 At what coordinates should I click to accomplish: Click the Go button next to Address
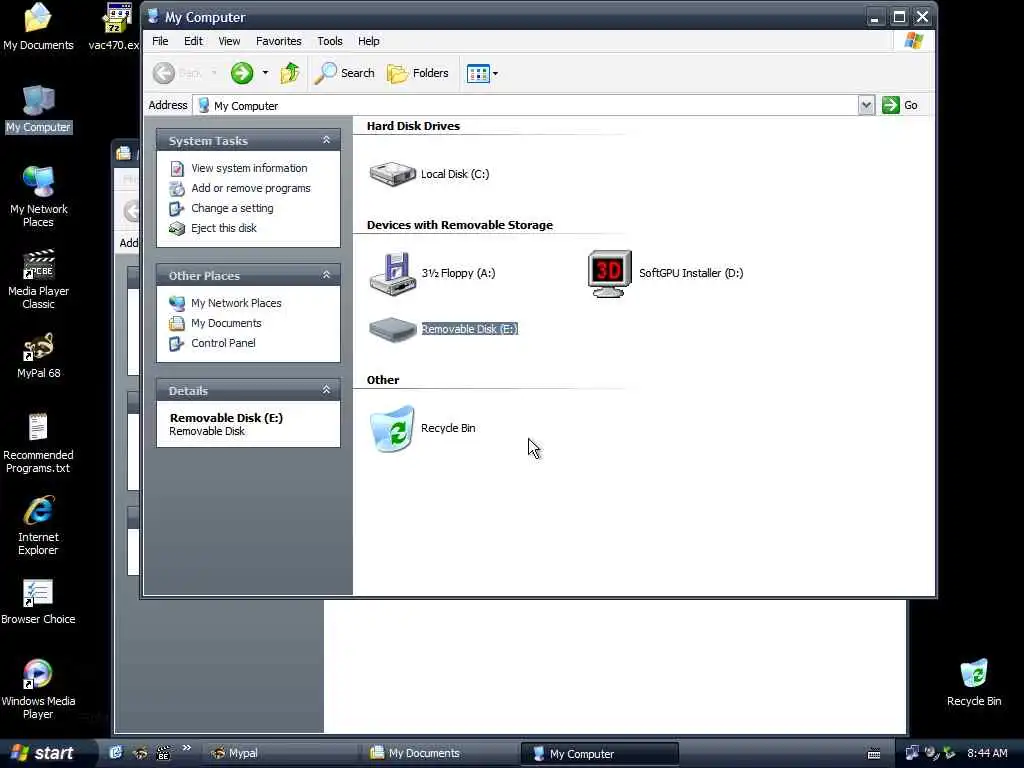(900, 105)
